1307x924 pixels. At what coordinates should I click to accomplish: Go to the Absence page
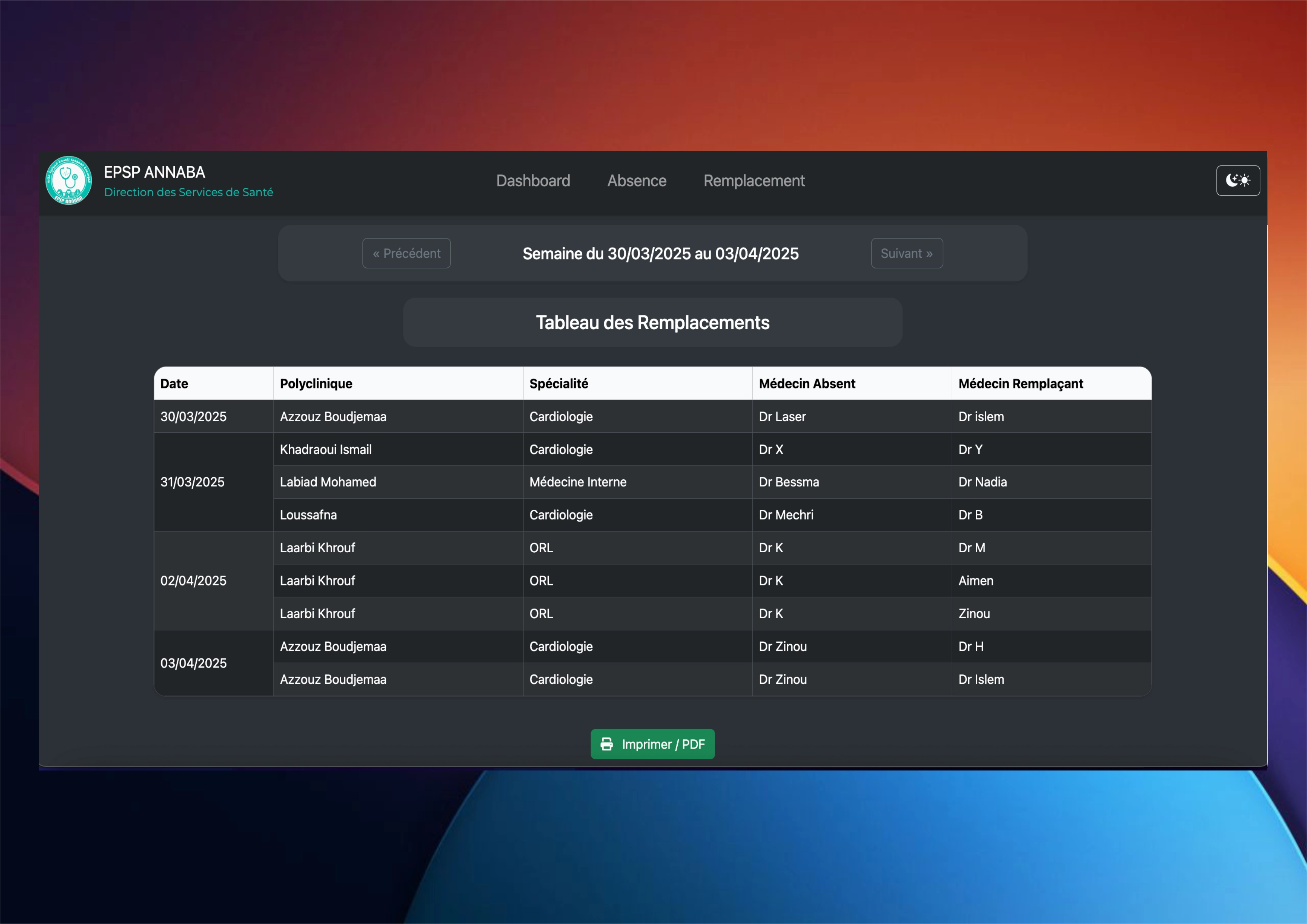tap(636, 181)
